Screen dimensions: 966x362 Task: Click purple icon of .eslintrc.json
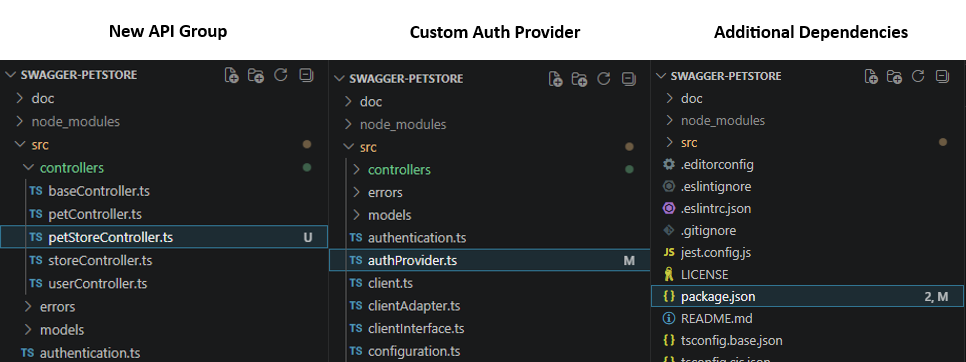tap(668, 208)
